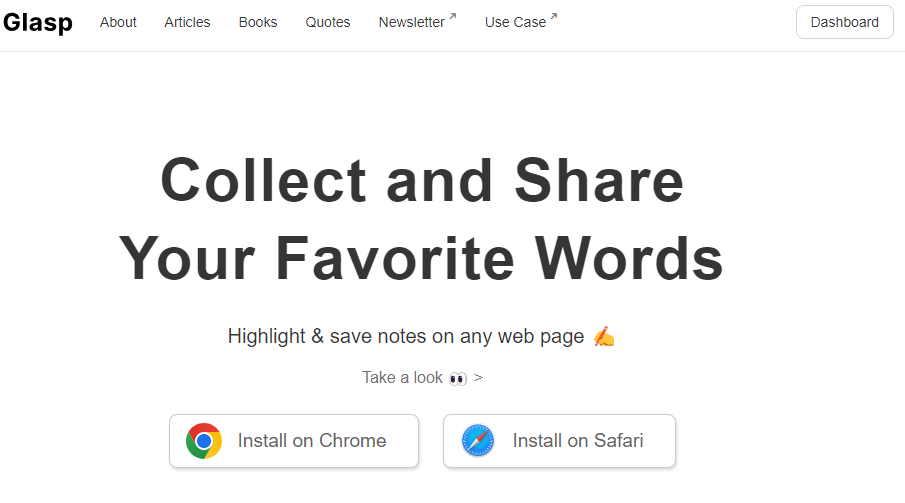Open the Books menu item

[x=258, y=22]
